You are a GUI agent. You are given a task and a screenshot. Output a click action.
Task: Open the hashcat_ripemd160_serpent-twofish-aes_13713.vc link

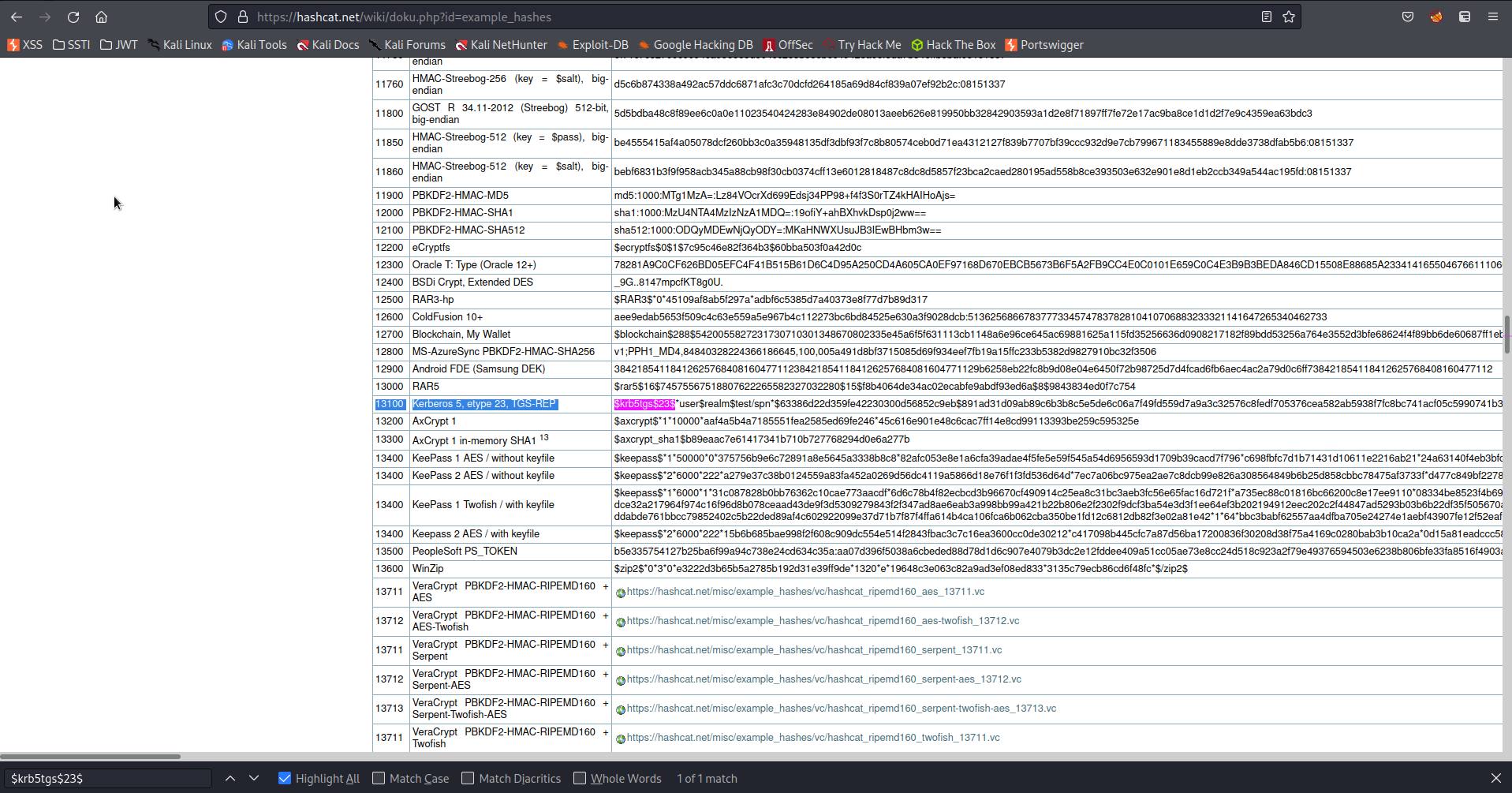point(842,709)
